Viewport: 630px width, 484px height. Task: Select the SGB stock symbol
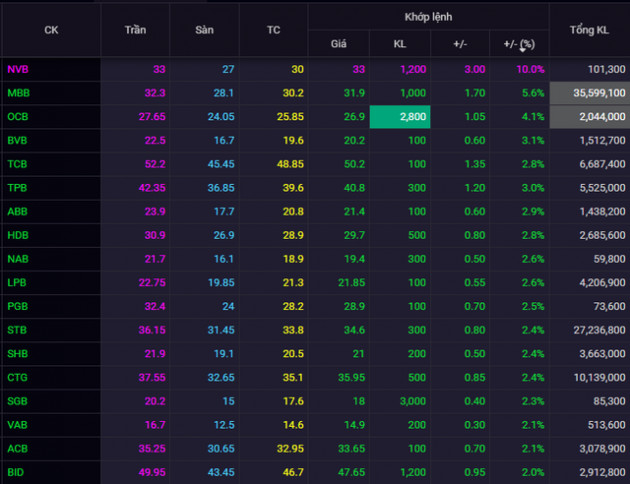(17, 401)
